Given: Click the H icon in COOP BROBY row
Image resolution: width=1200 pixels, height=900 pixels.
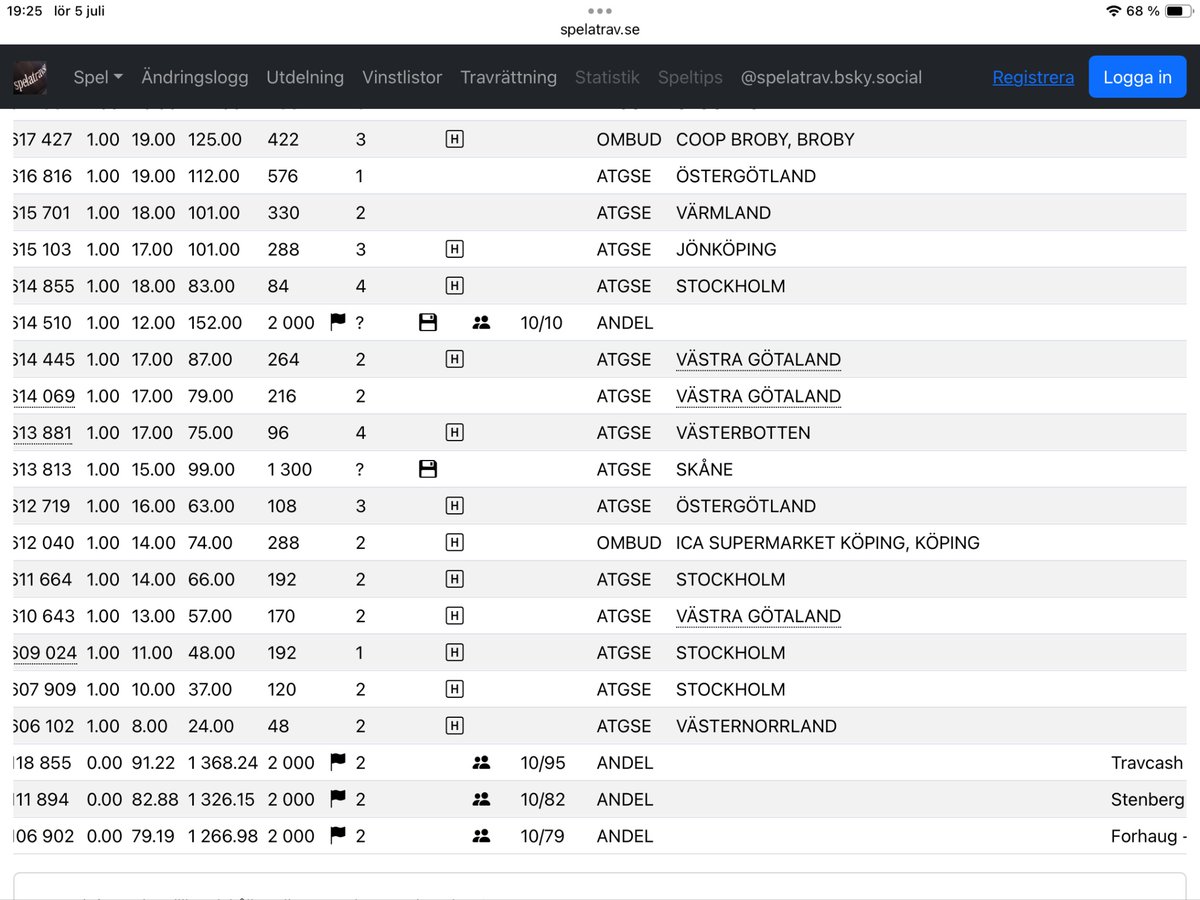Looking at the screenshot, I should [x=454, y=140].
